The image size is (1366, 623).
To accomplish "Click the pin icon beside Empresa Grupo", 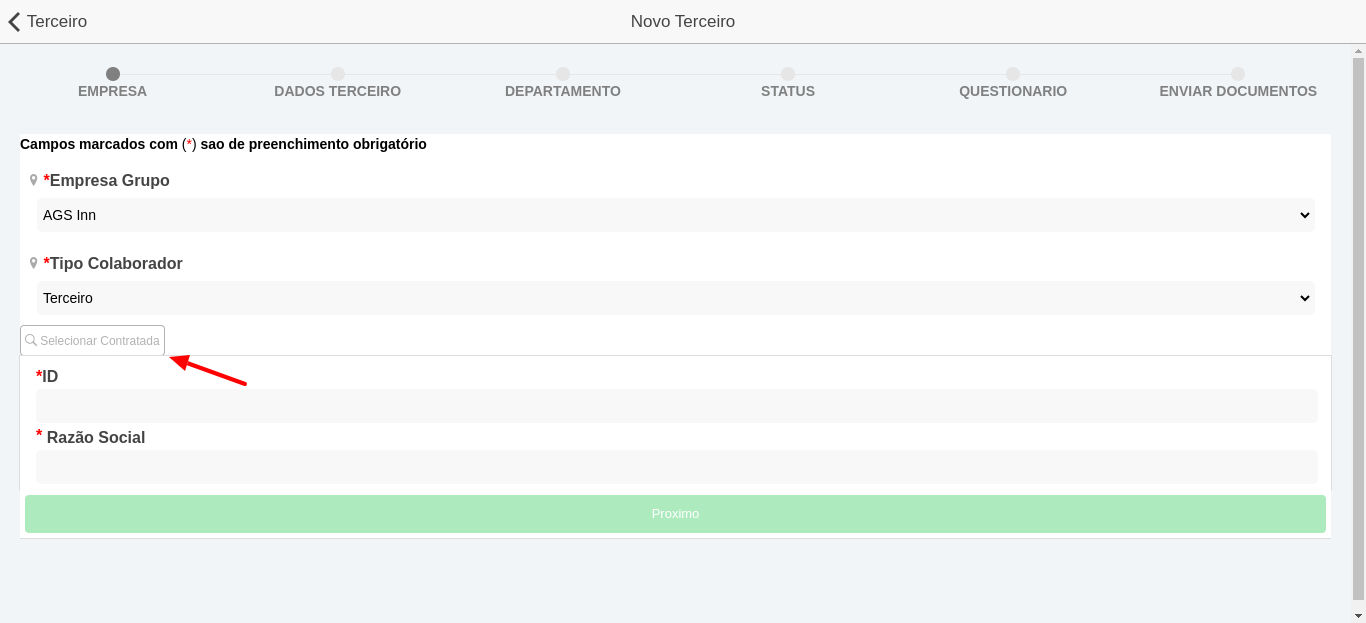I will (x=33, y=180).
